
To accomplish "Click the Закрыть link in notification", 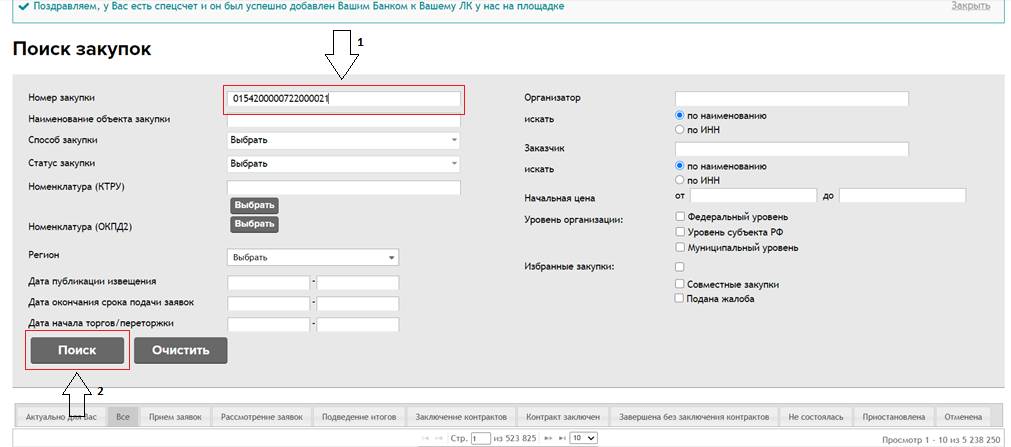I will (x=969, y=6).
